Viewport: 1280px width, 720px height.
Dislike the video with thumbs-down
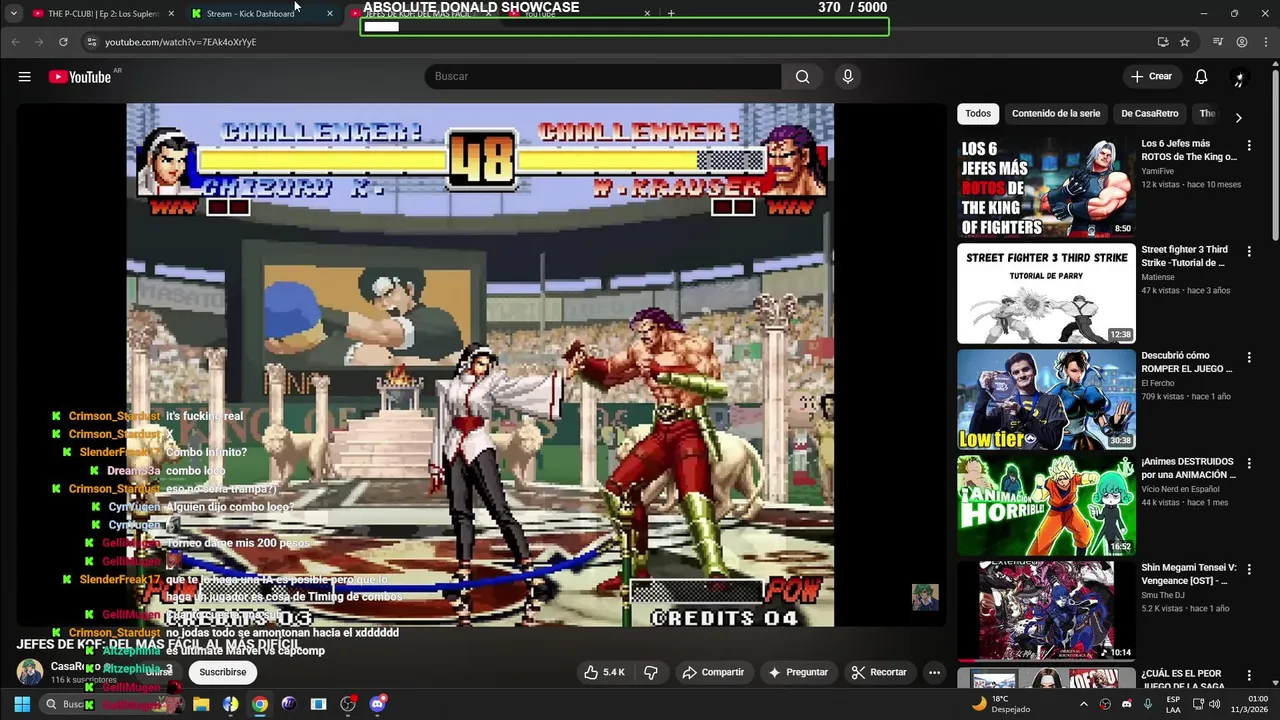coord(651,672)
